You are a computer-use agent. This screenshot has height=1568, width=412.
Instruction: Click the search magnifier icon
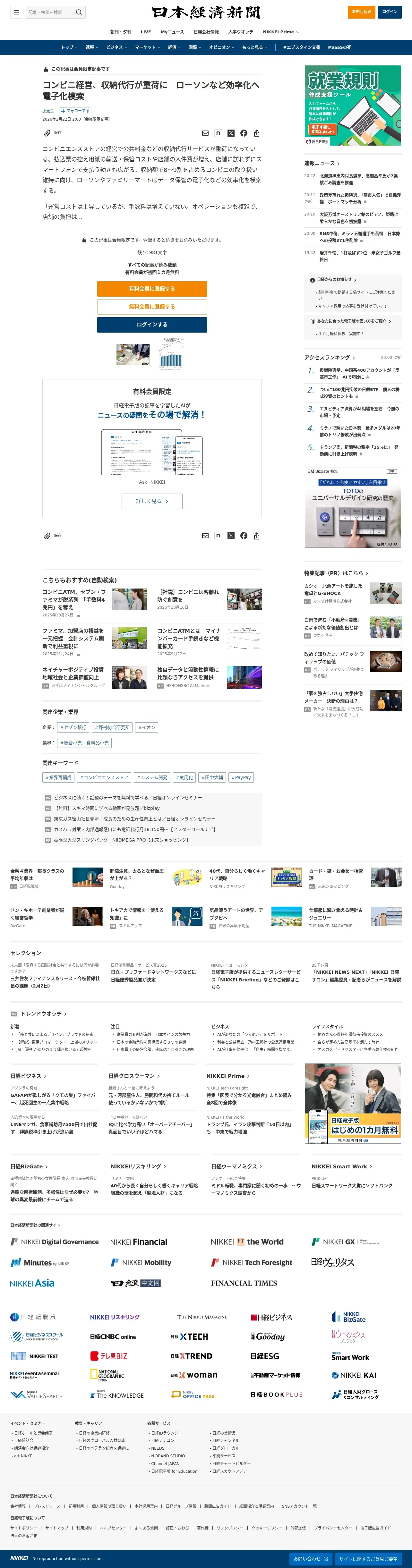[x=79, y=12]
